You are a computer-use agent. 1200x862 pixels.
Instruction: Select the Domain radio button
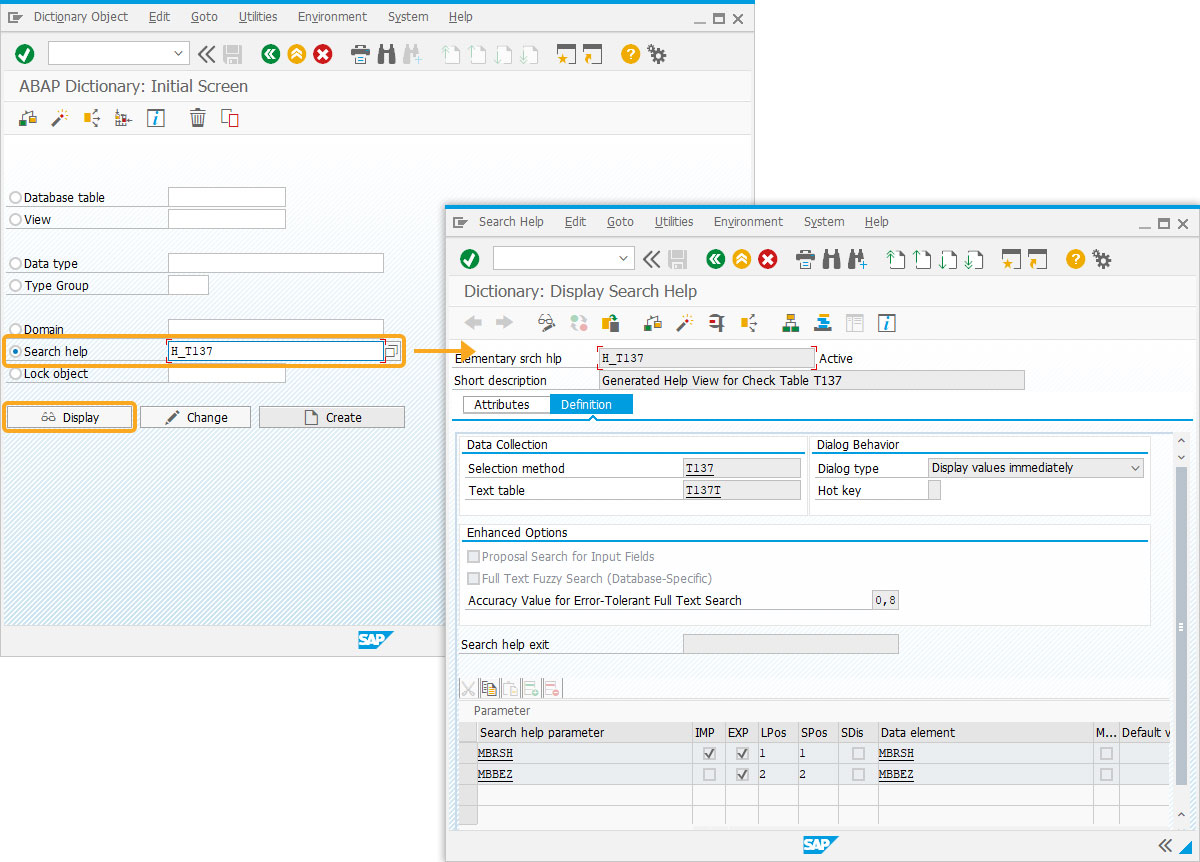(15, 330)
